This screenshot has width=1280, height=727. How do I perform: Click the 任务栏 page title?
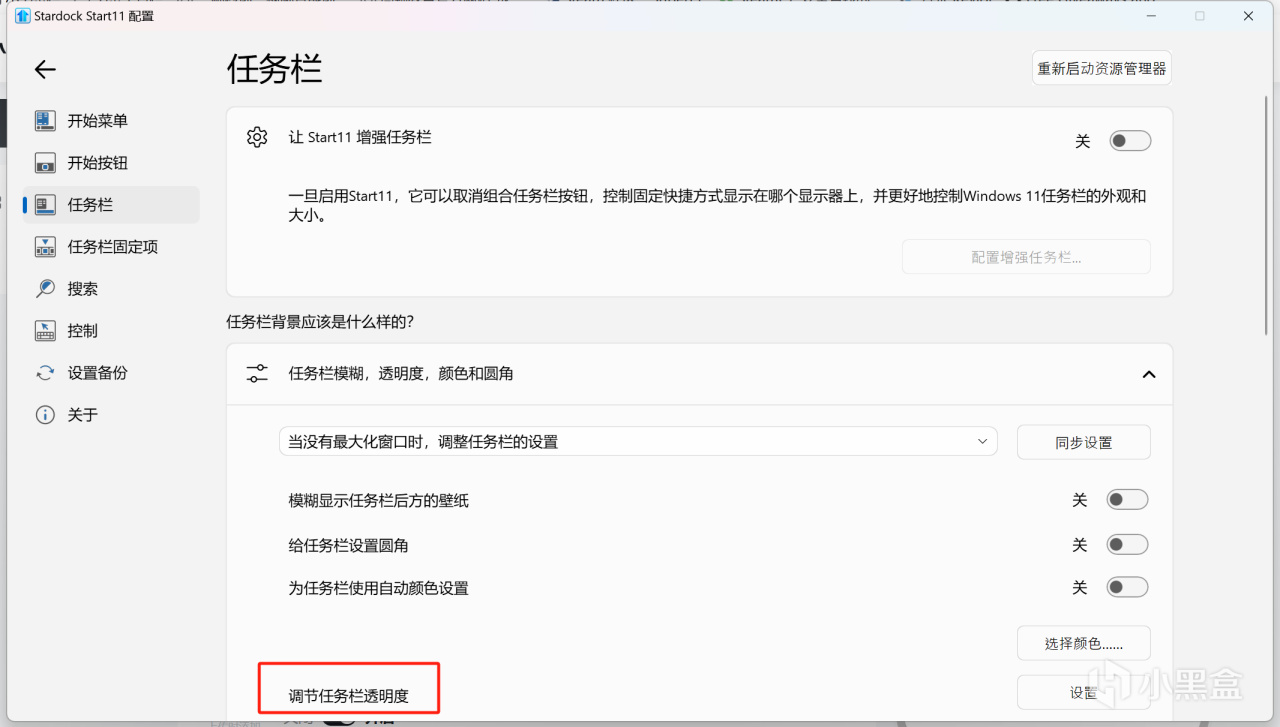[x=275, y=69]
